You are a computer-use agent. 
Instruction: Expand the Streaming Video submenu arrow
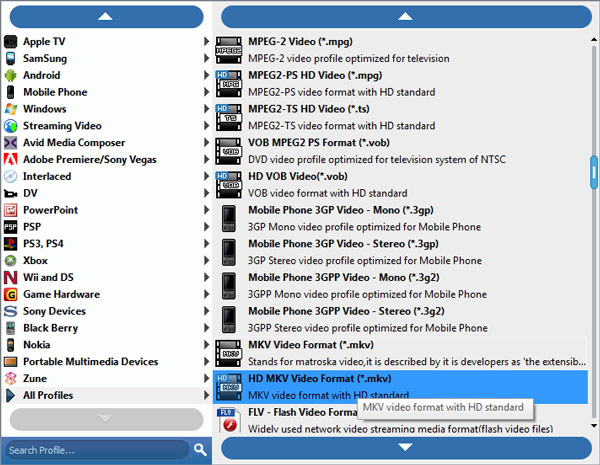[206, 126]
